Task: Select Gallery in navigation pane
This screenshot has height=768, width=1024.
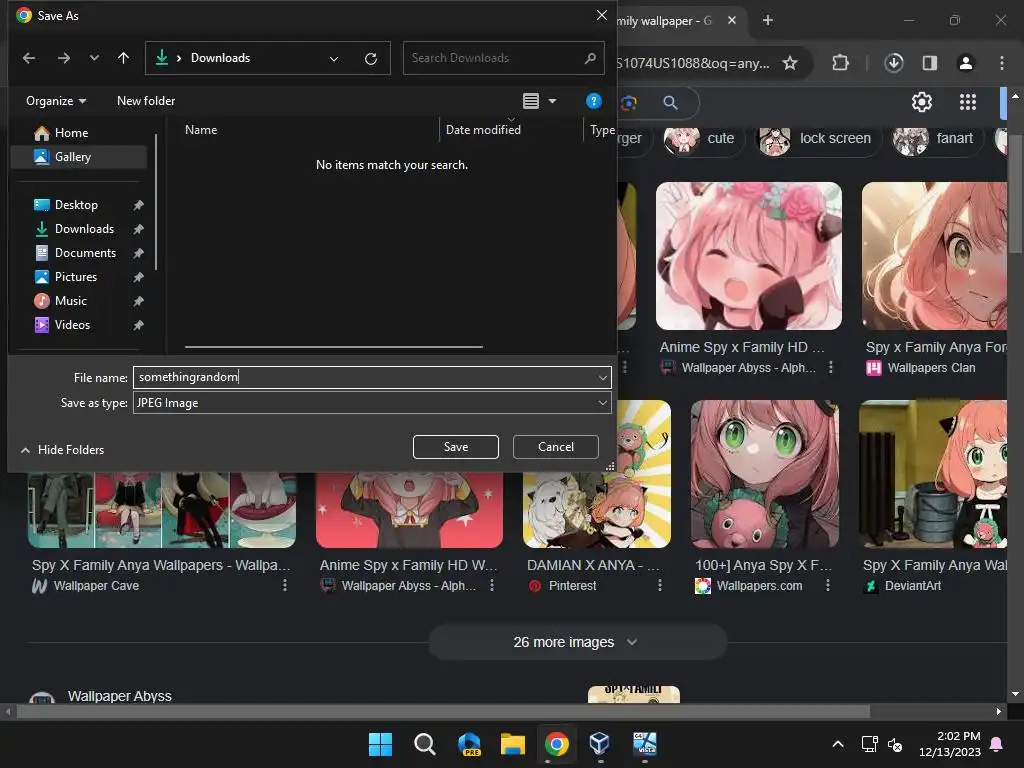Action: pyautogui.click(x=78, y=157)
